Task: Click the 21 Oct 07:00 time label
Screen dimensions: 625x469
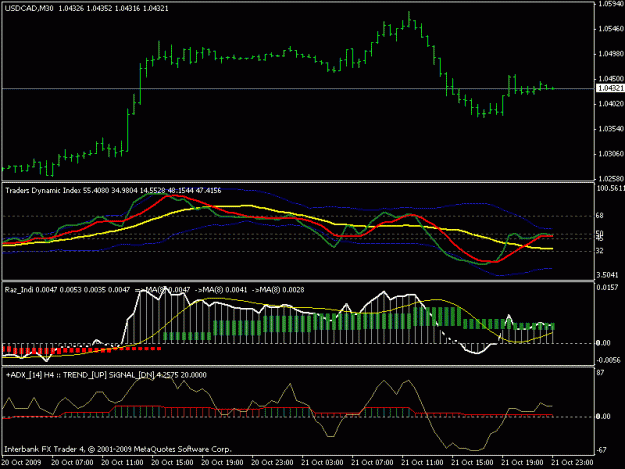Action: tap(372, 462)
